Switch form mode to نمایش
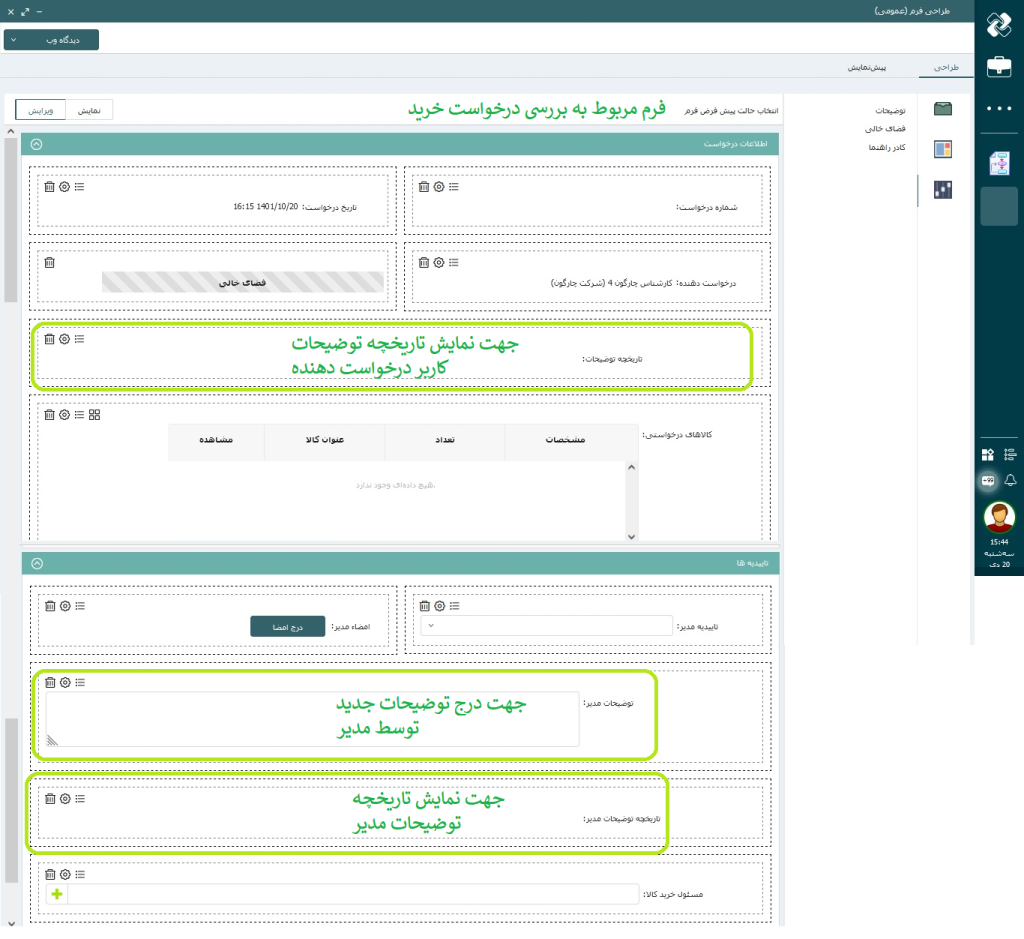Viewport: 1024px width, 939px height. pos(89,110)
